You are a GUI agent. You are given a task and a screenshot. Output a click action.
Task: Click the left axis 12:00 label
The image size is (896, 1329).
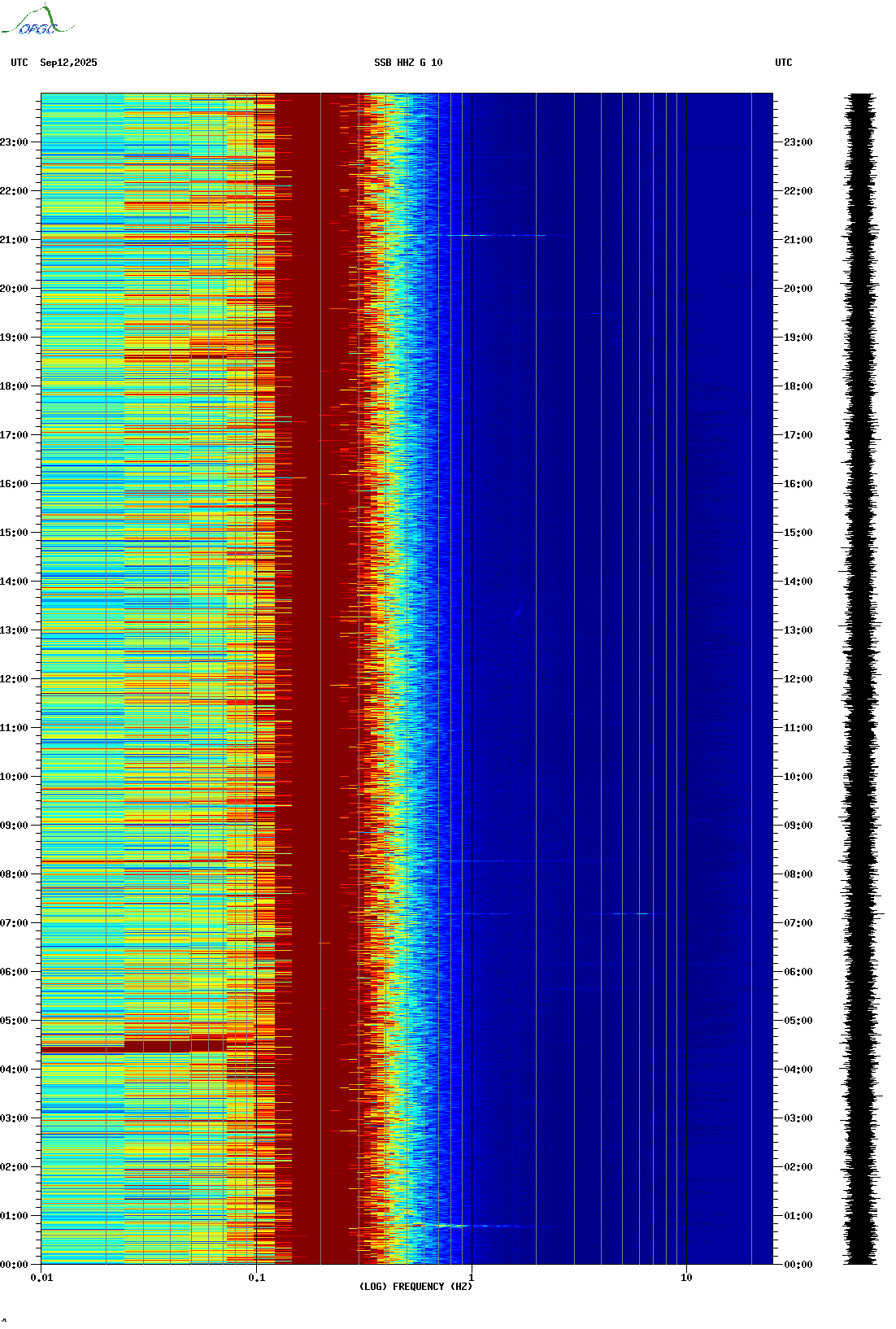click(x=14, y=679)
